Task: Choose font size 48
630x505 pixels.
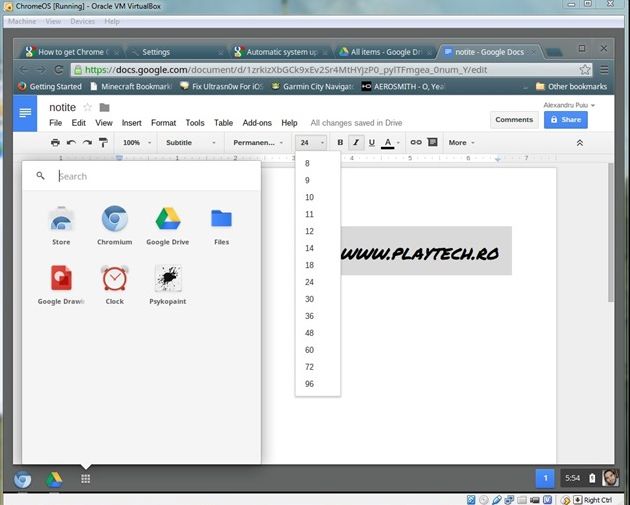Action: pyautogui.click(x=318, y=333)
